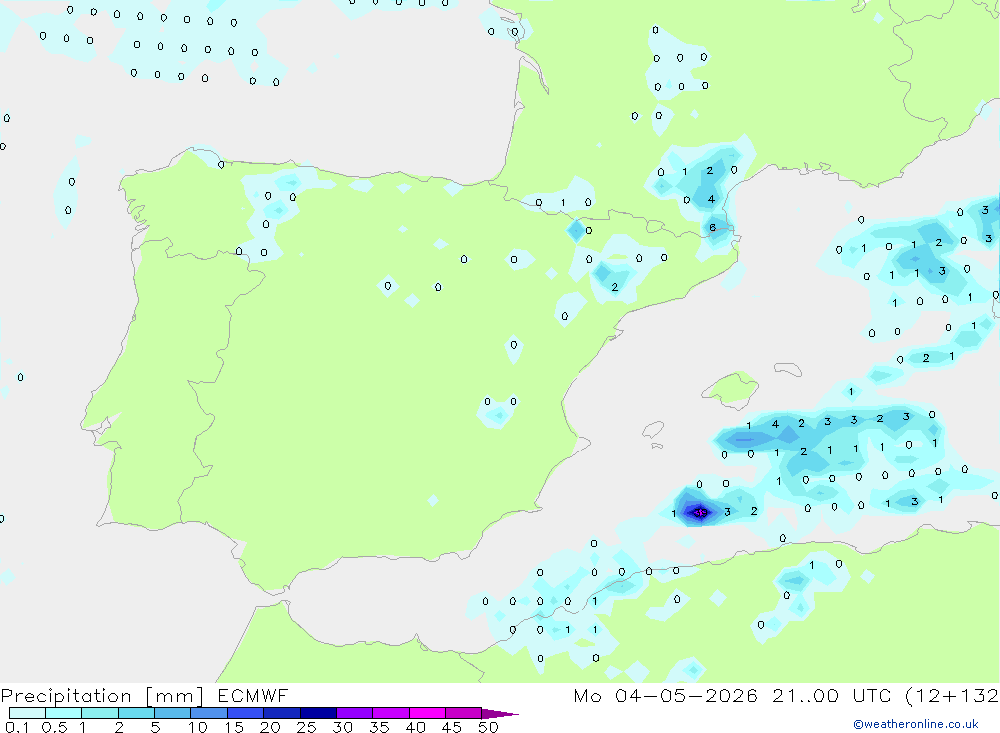The height and width of the screenshot is (733, 1000).
Task: Click the legend label '15'
Action: point(234,727)
